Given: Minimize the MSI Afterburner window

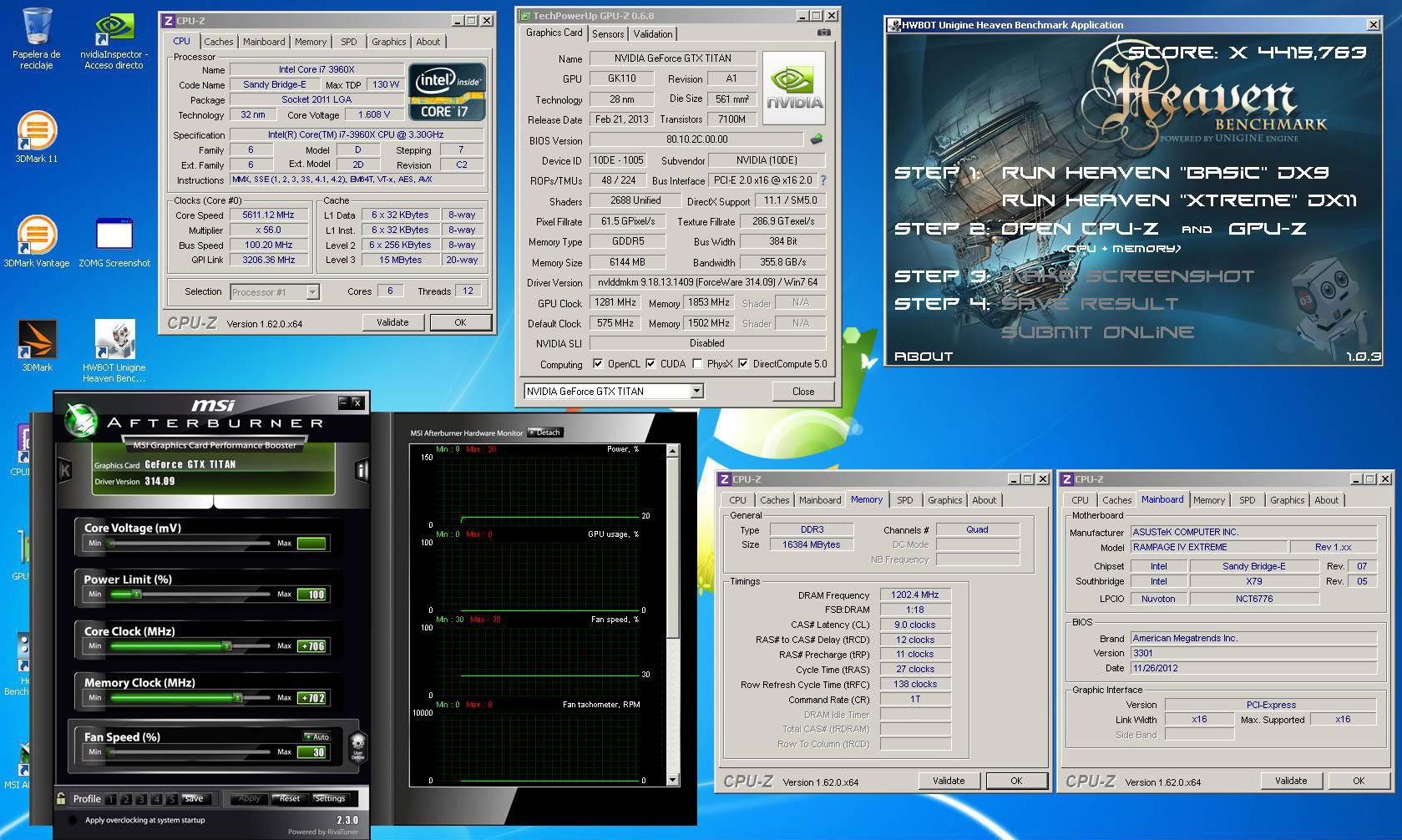Looking at the screenshot, I should tap(343, 402).
